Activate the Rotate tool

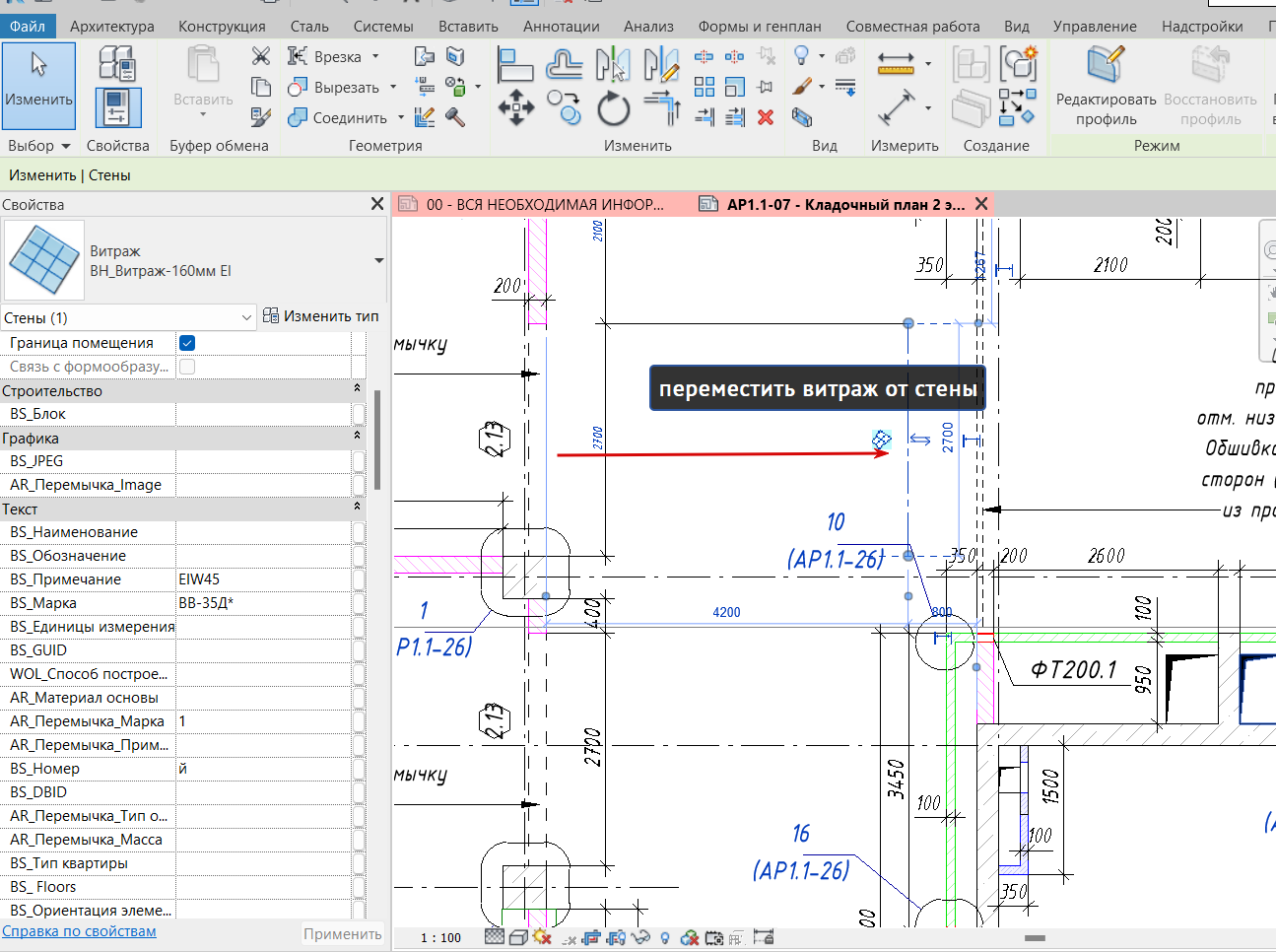[x=613, y=108]
